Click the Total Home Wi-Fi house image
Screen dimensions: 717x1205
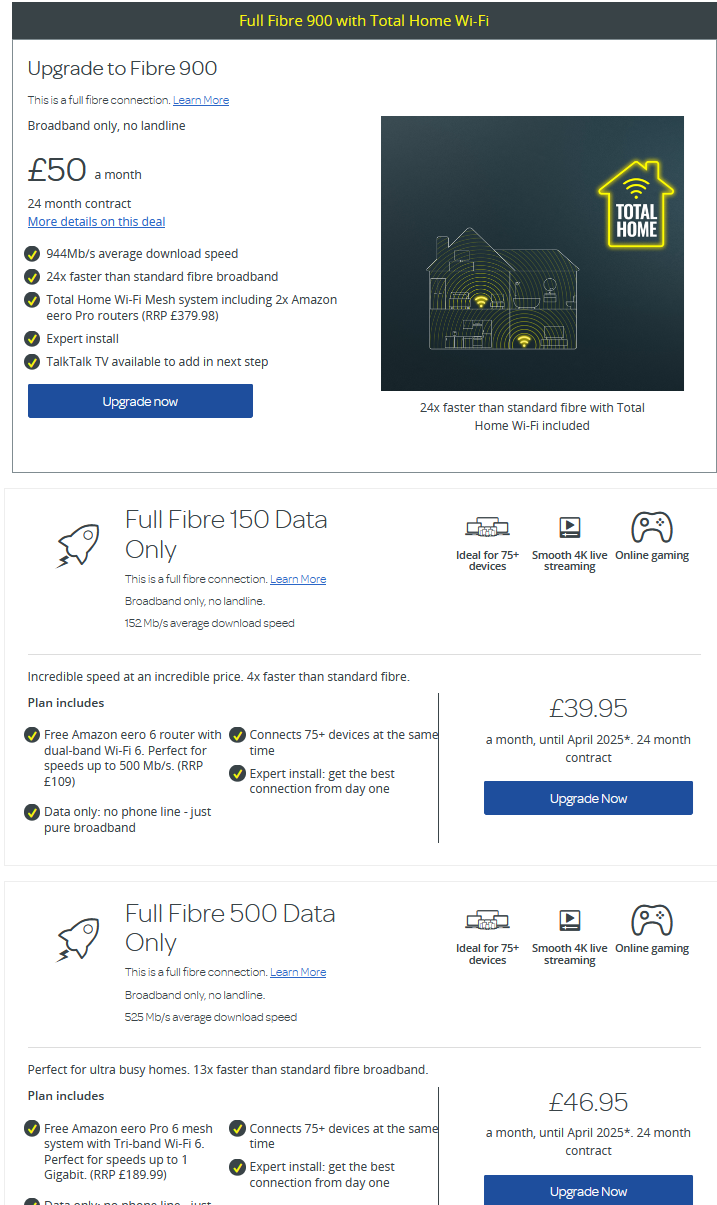coord(532,252)
